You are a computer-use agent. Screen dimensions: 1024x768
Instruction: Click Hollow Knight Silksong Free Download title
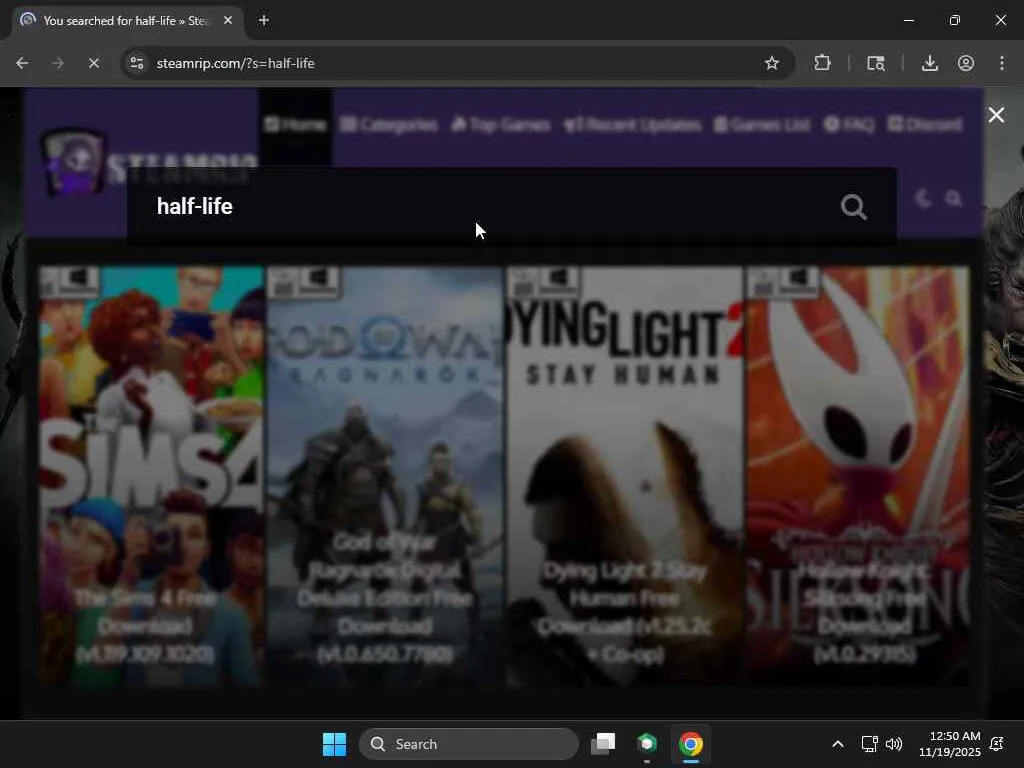[865, 613]
